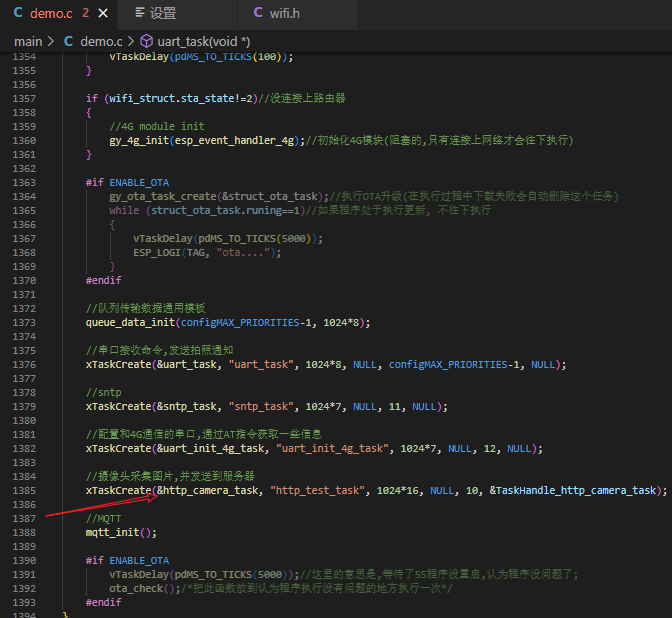This screenshot has height=618, width=672.
Task: Click line number 1376 in gutter
Action: click(x=24, y=365)
